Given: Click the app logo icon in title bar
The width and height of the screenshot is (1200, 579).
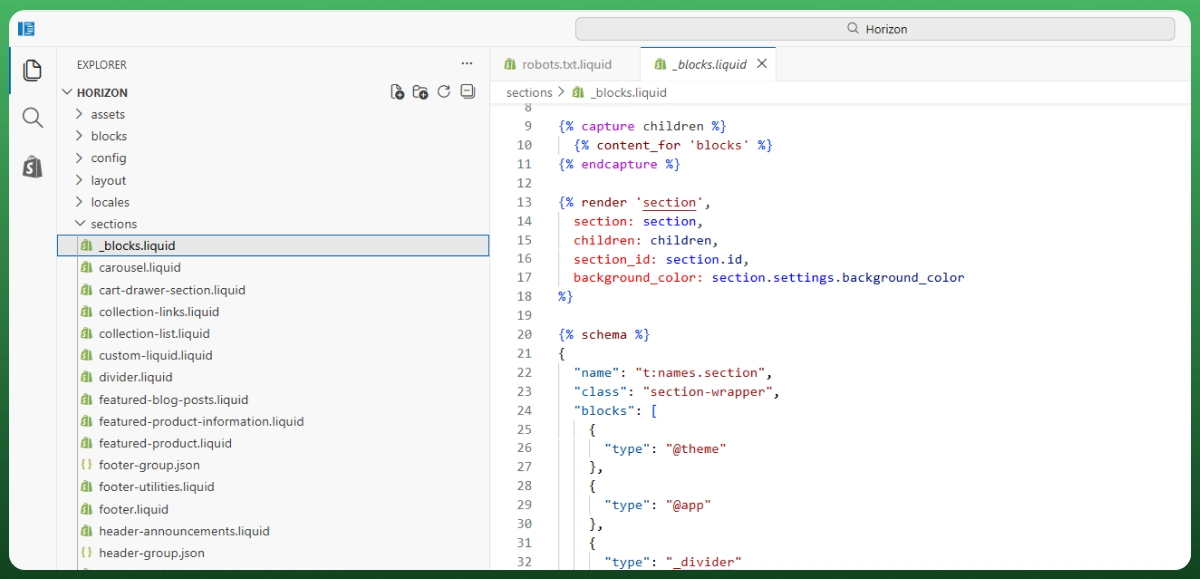Looking at the screenshot, I should (27, 29).
